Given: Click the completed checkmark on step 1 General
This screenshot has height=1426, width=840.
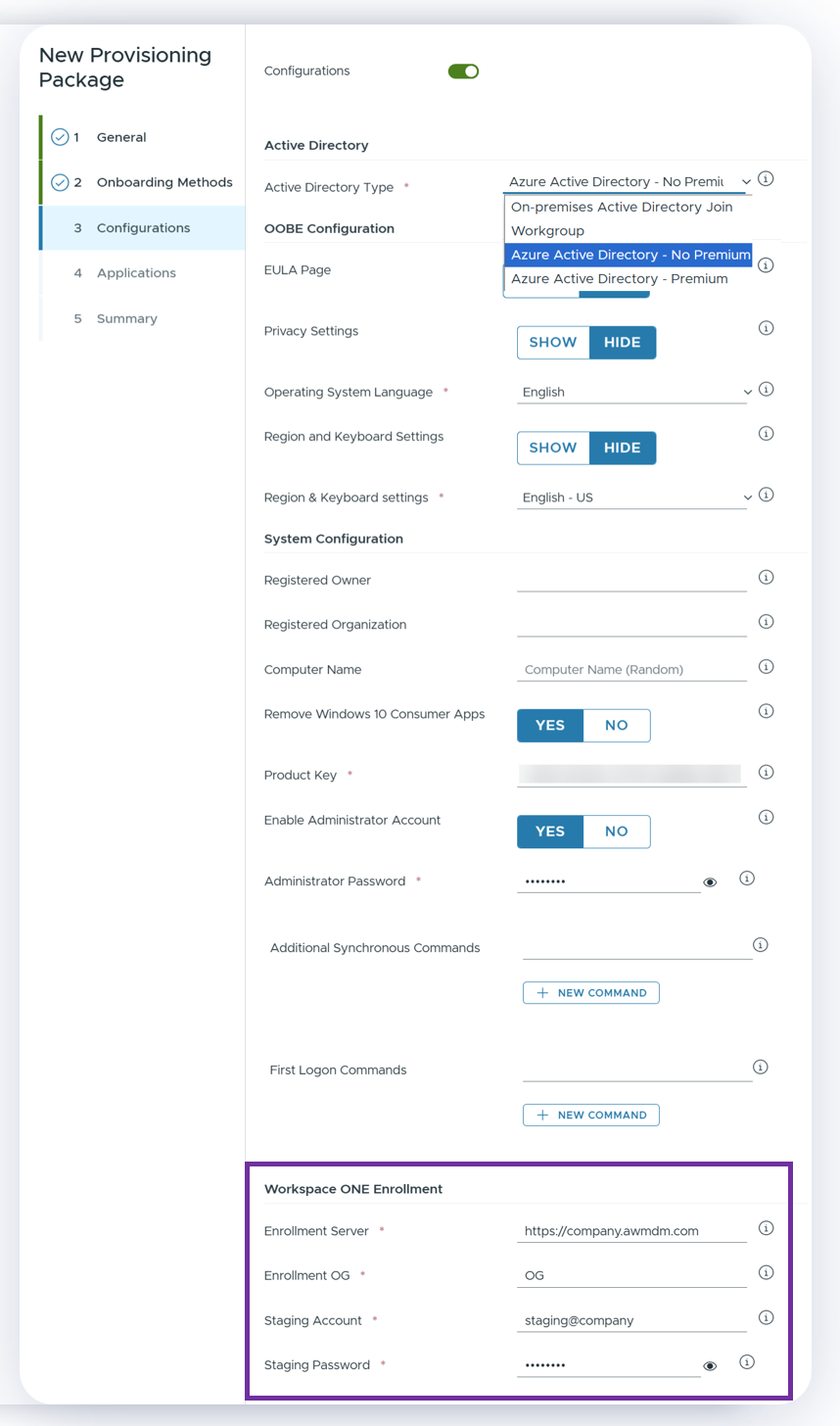Looking at the screenshot, I should pyautogui.click(x=60, y=136).
